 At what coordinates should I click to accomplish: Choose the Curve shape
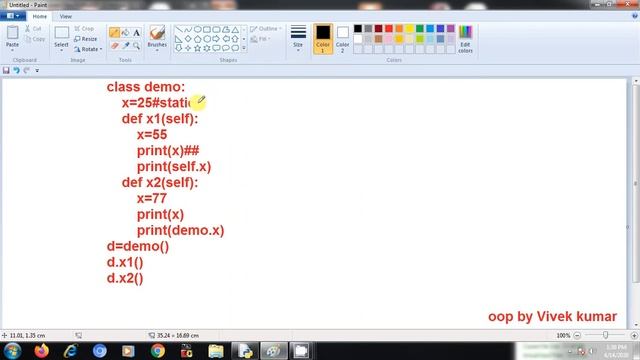pyautogui.click(x=188, y=29)
